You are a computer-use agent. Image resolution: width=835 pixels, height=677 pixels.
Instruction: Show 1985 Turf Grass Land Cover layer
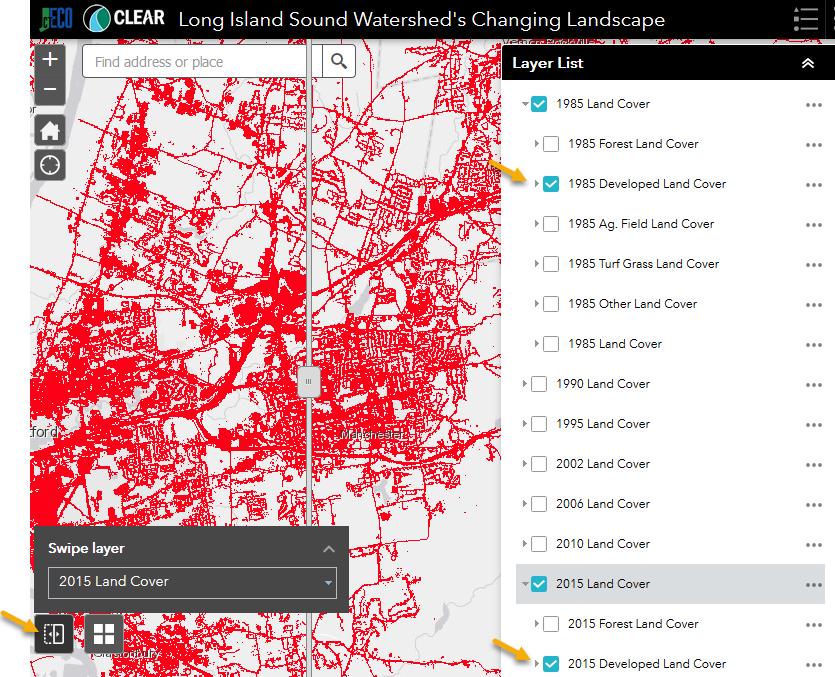551,264
